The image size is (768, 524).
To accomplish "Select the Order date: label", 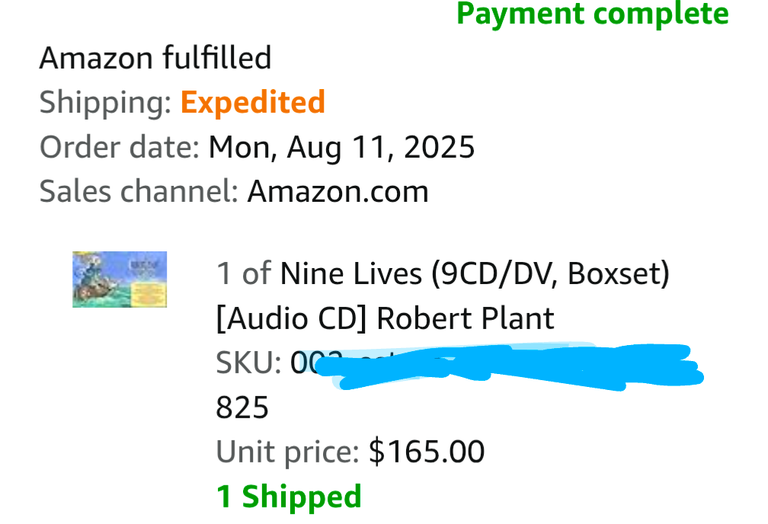I will coord(120,147).
